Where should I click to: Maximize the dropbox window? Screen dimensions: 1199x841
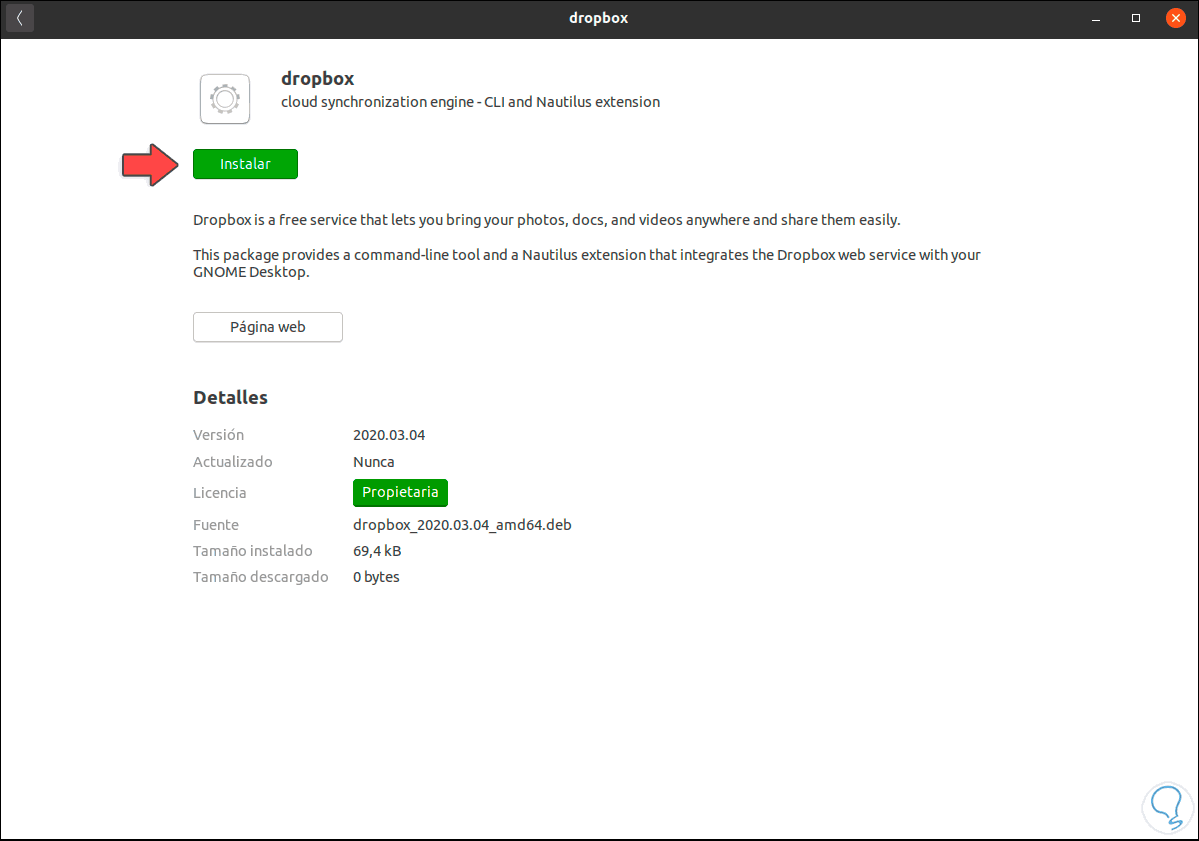(x=1136, y=18)
